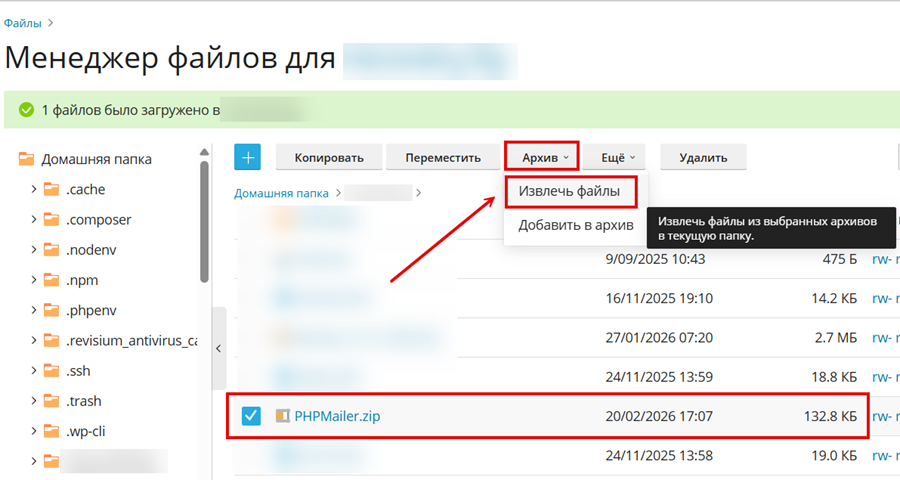Open the Файлы breadcrumb link
Viewport: 900px width, 480px height.
pos(21,21)
